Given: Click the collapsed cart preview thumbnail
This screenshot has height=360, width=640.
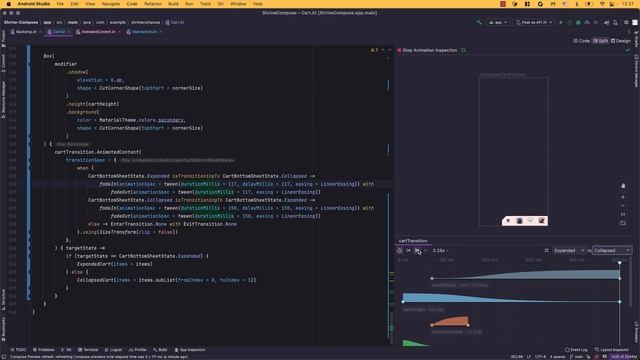Looking at the screenshot, I should pyautogui.click(x=525, y=221).
